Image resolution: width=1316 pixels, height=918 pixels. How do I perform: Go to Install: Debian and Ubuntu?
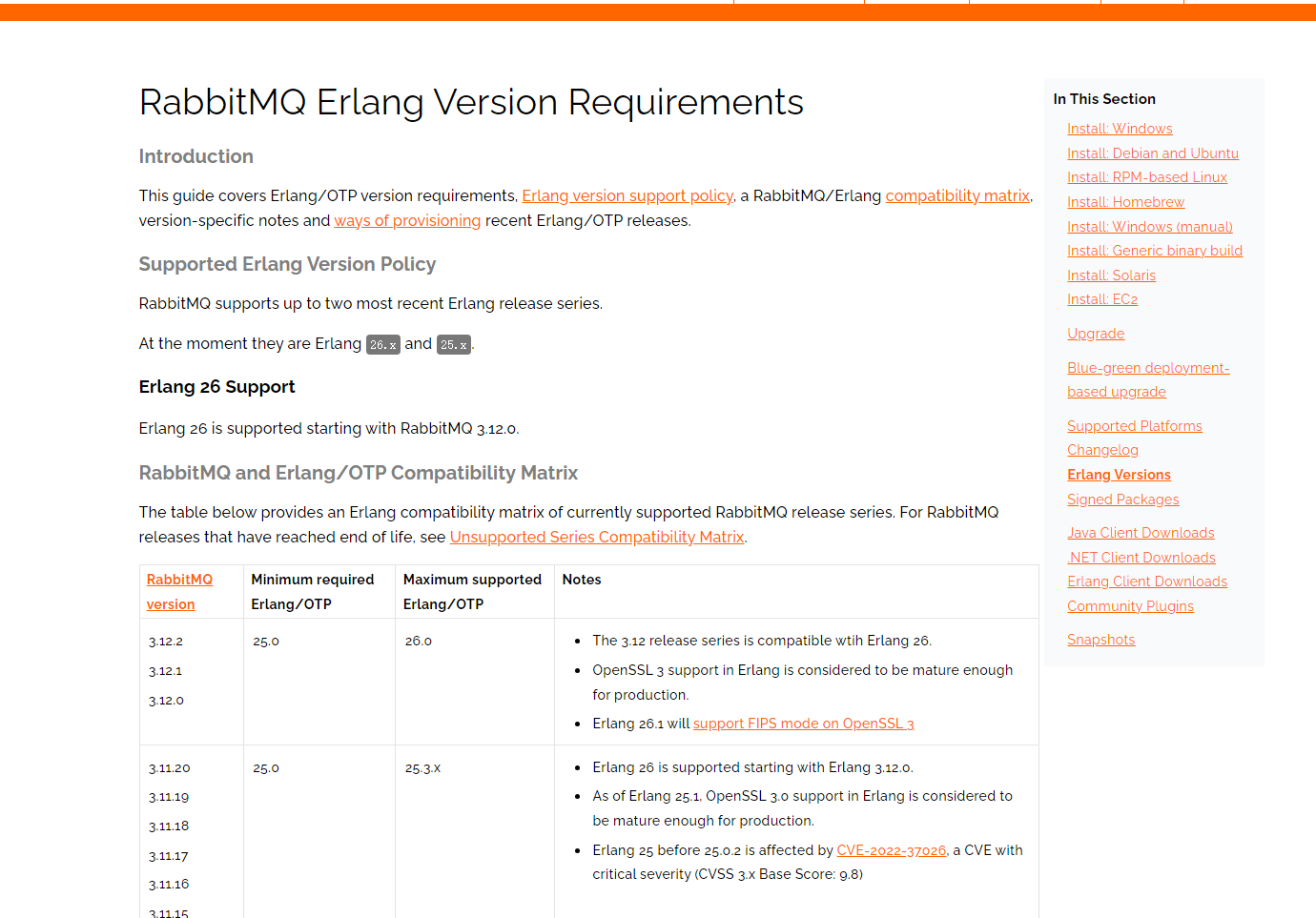[1153, 153]
